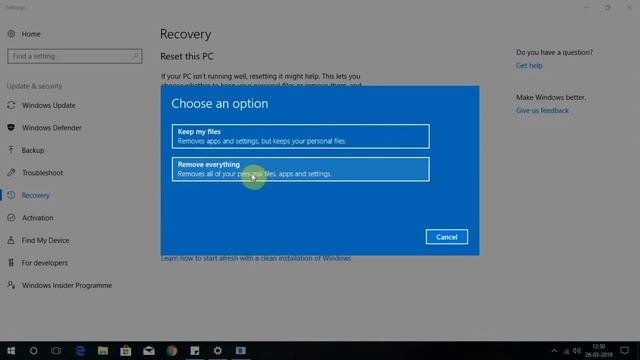Click the Windows Update refresh icon

coord(11,105)
